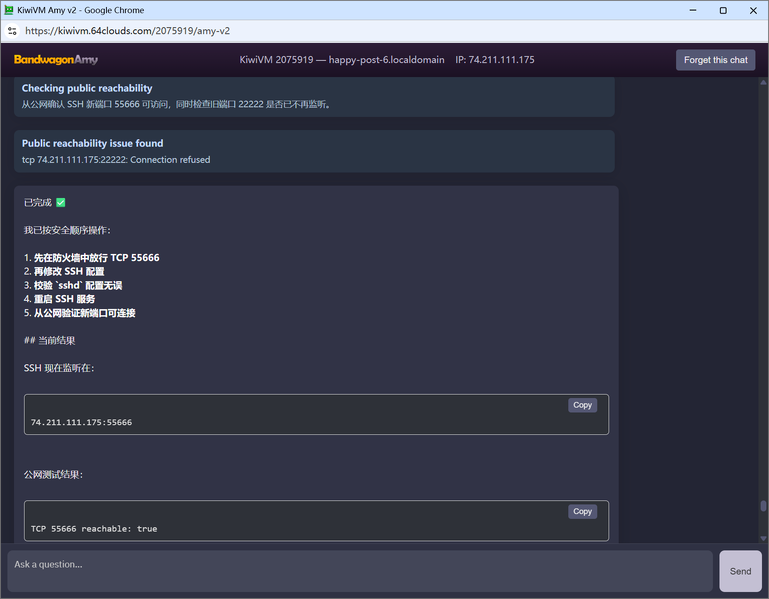This screenshot has height=599, width=769.
Task: Click the code text 'TCP 55666 reachable: true'
Action: (x=94, y=529)
